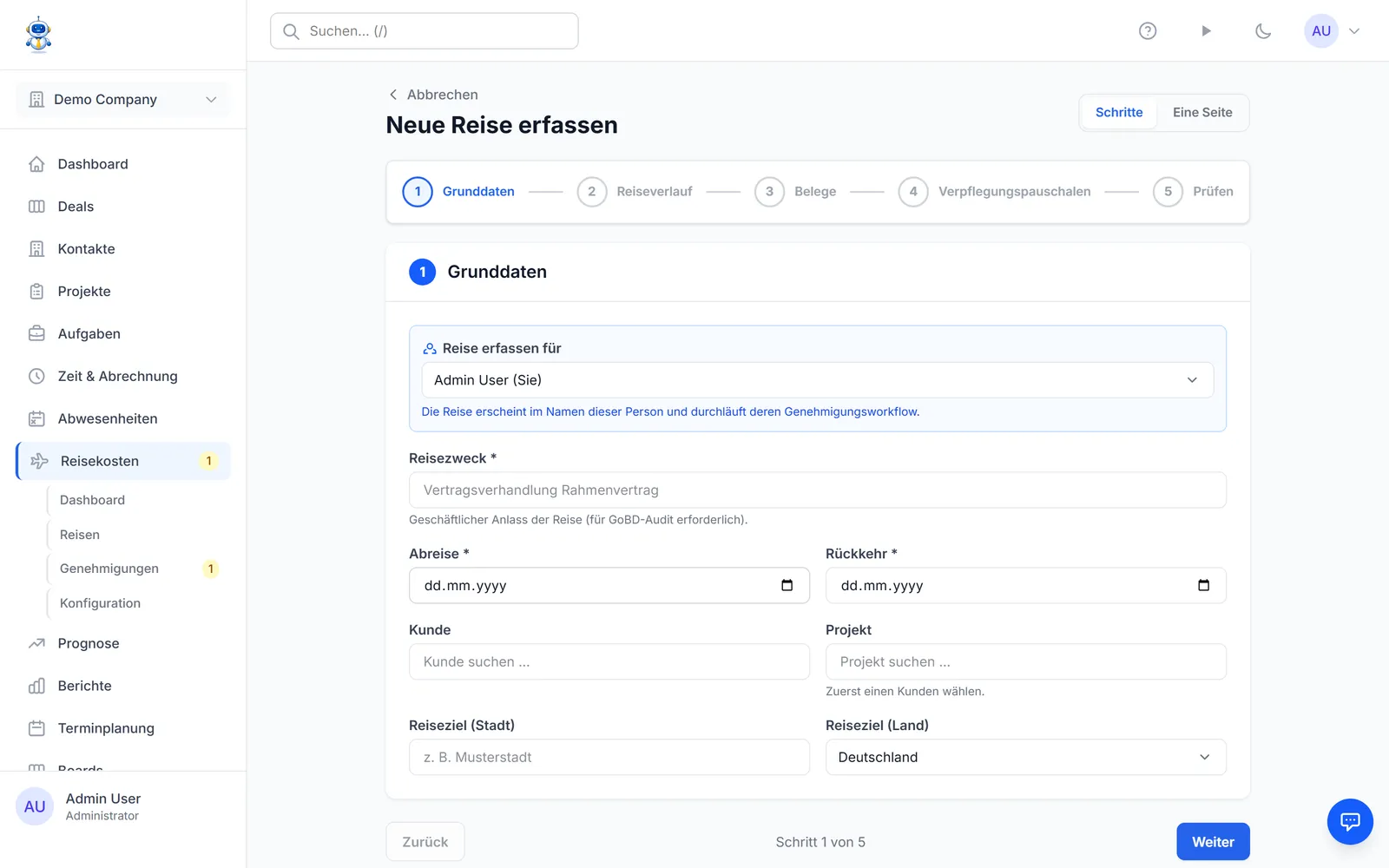Image resolution: width=1389 pixels, height=868 pixels.
Task: Jump to step 2 Reiseverlauf
Action: tap(635, 192)
